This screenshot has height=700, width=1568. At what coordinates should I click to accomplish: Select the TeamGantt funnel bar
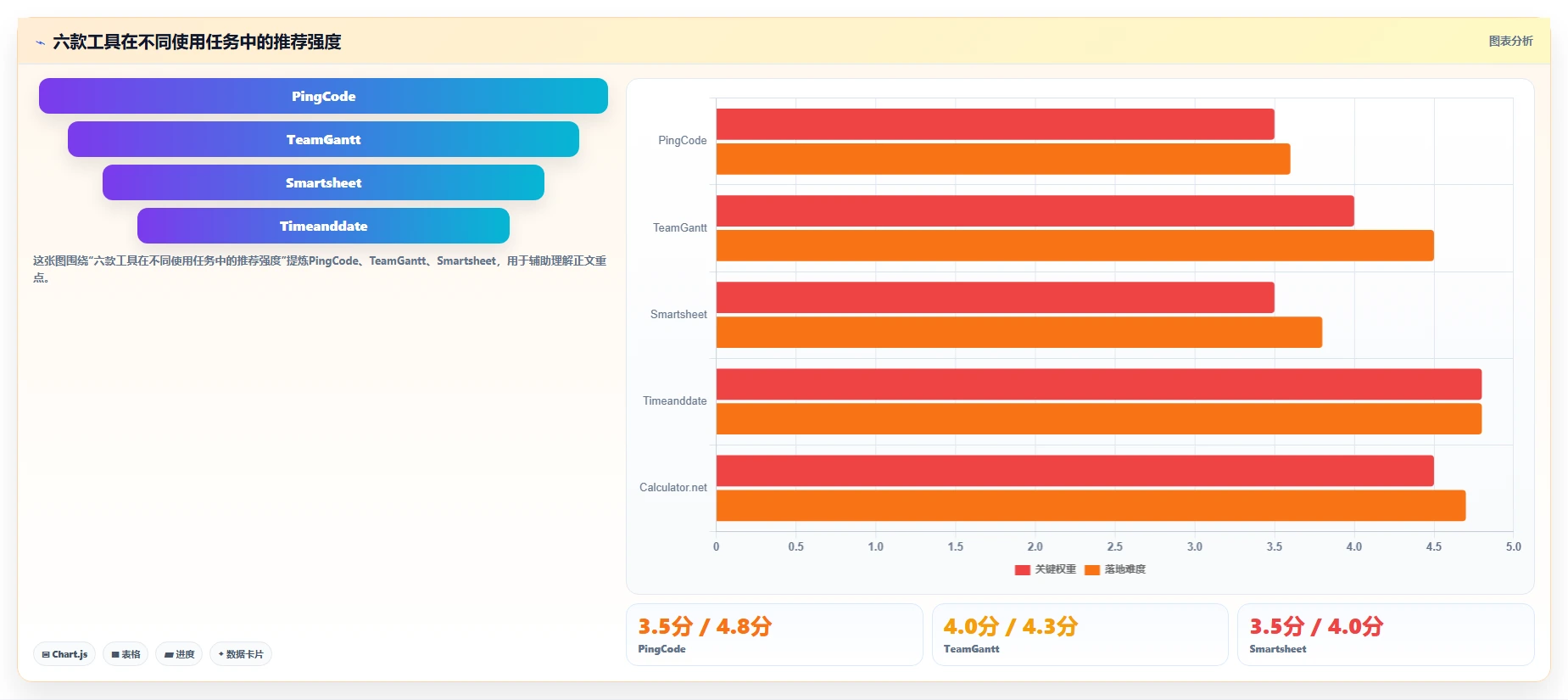323,139
